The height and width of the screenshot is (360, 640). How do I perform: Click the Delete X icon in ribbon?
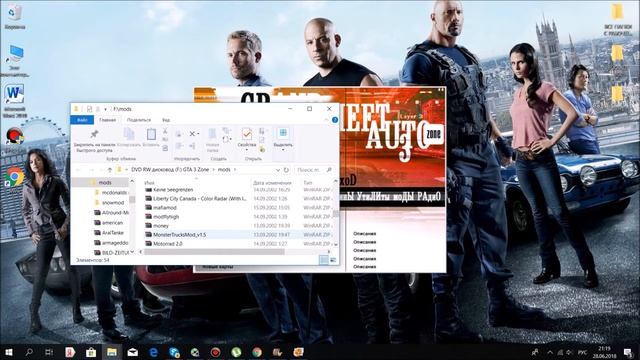(x=192, y=133)
